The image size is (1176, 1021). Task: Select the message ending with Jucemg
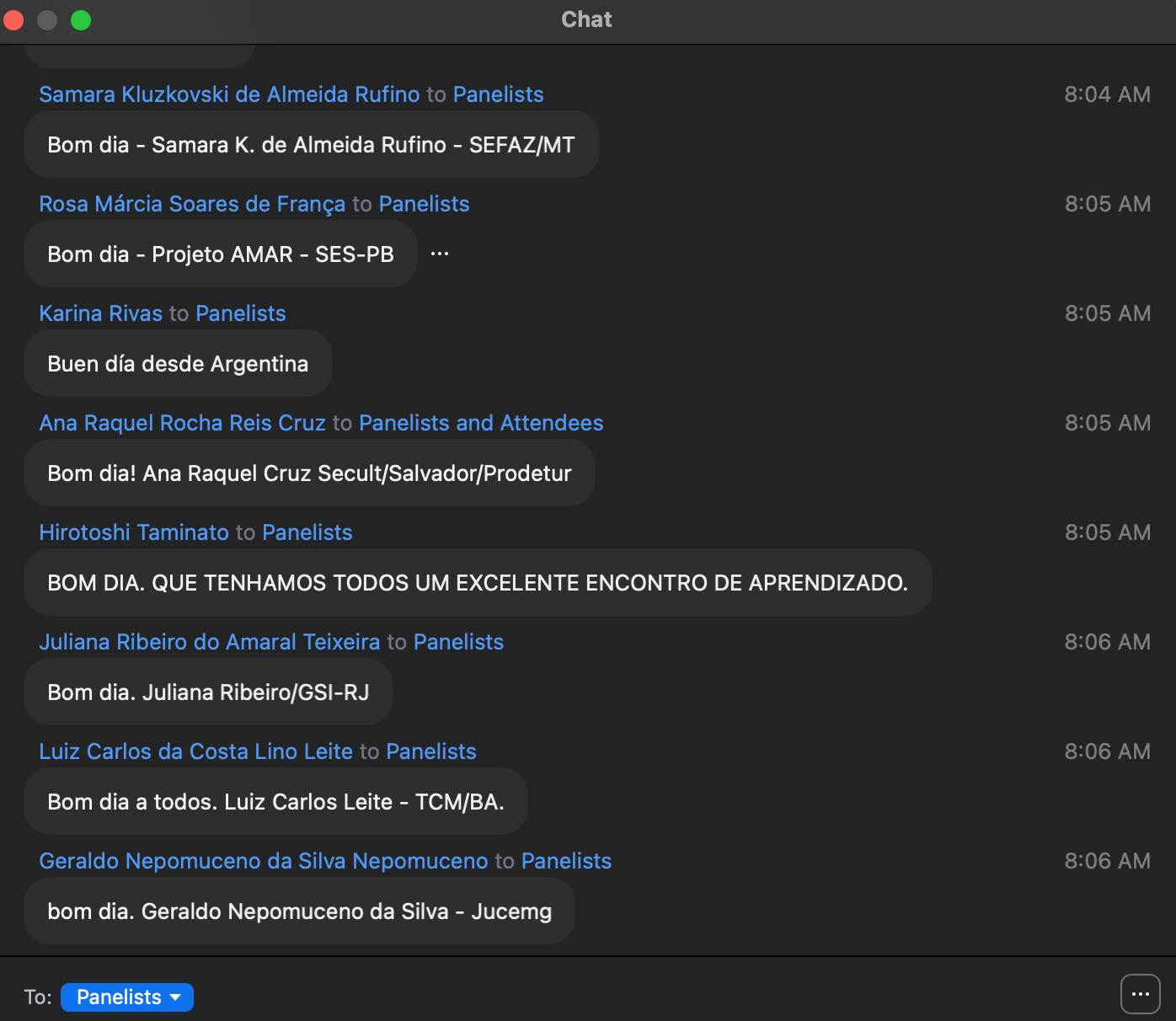299,911
